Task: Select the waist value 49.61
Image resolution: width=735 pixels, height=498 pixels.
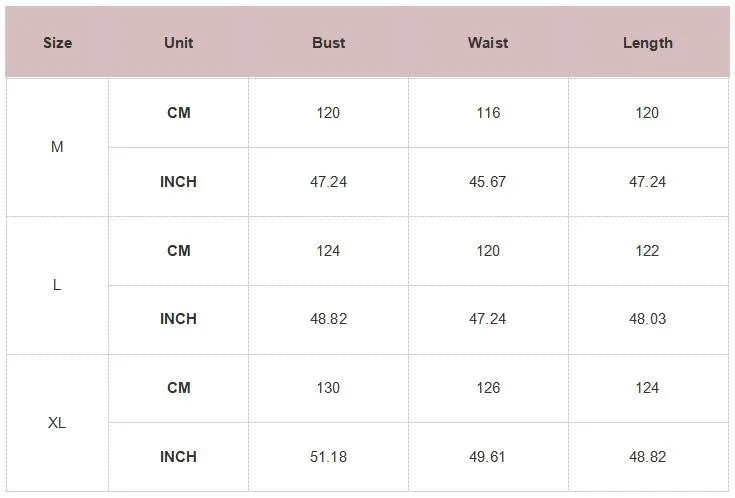Action: point(488,457)
